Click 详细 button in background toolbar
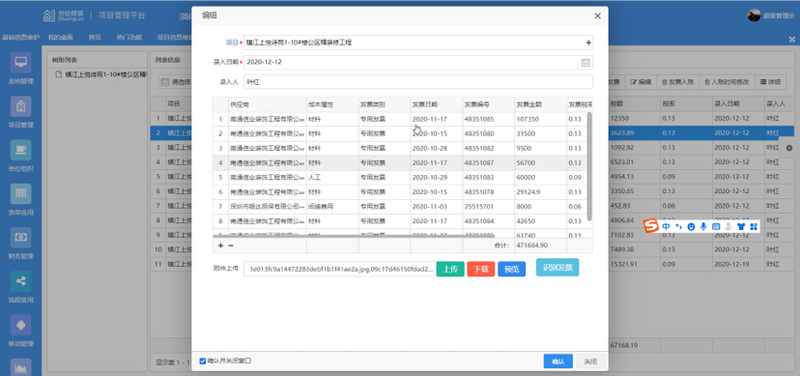This screenshot has width=800, height=376. (770, 82)
